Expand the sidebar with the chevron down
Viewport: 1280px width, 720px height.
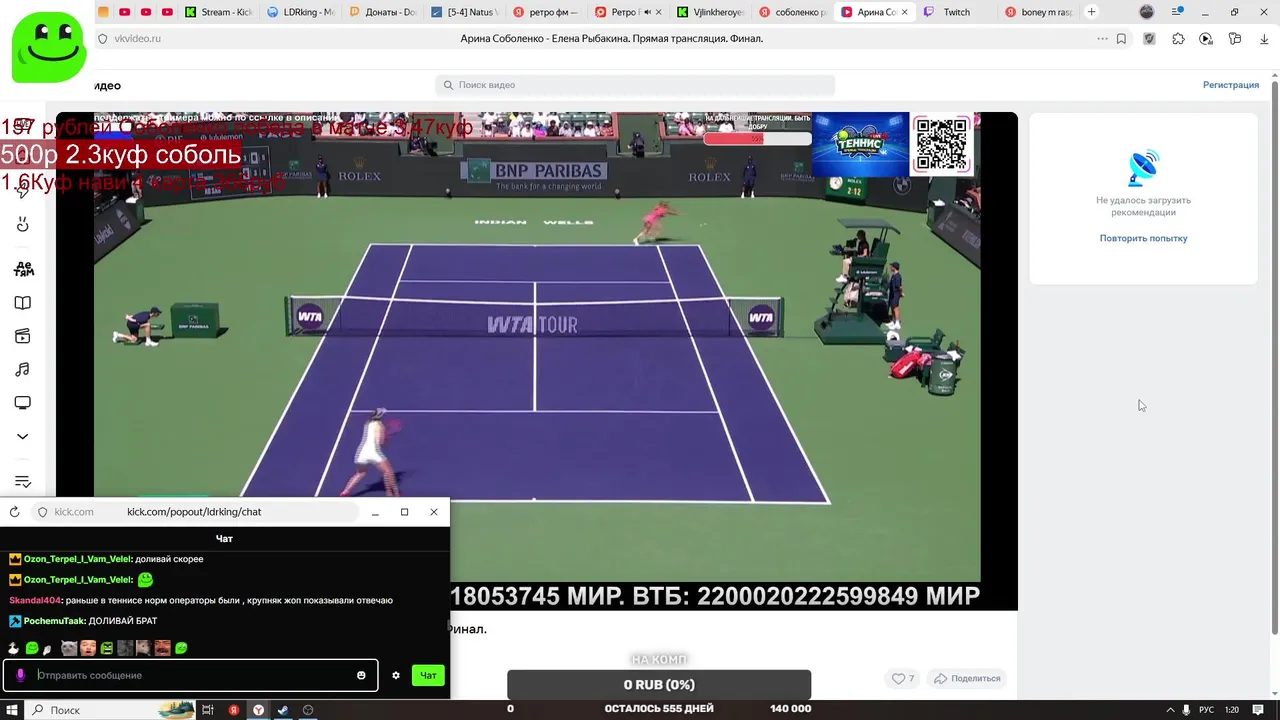22,437
